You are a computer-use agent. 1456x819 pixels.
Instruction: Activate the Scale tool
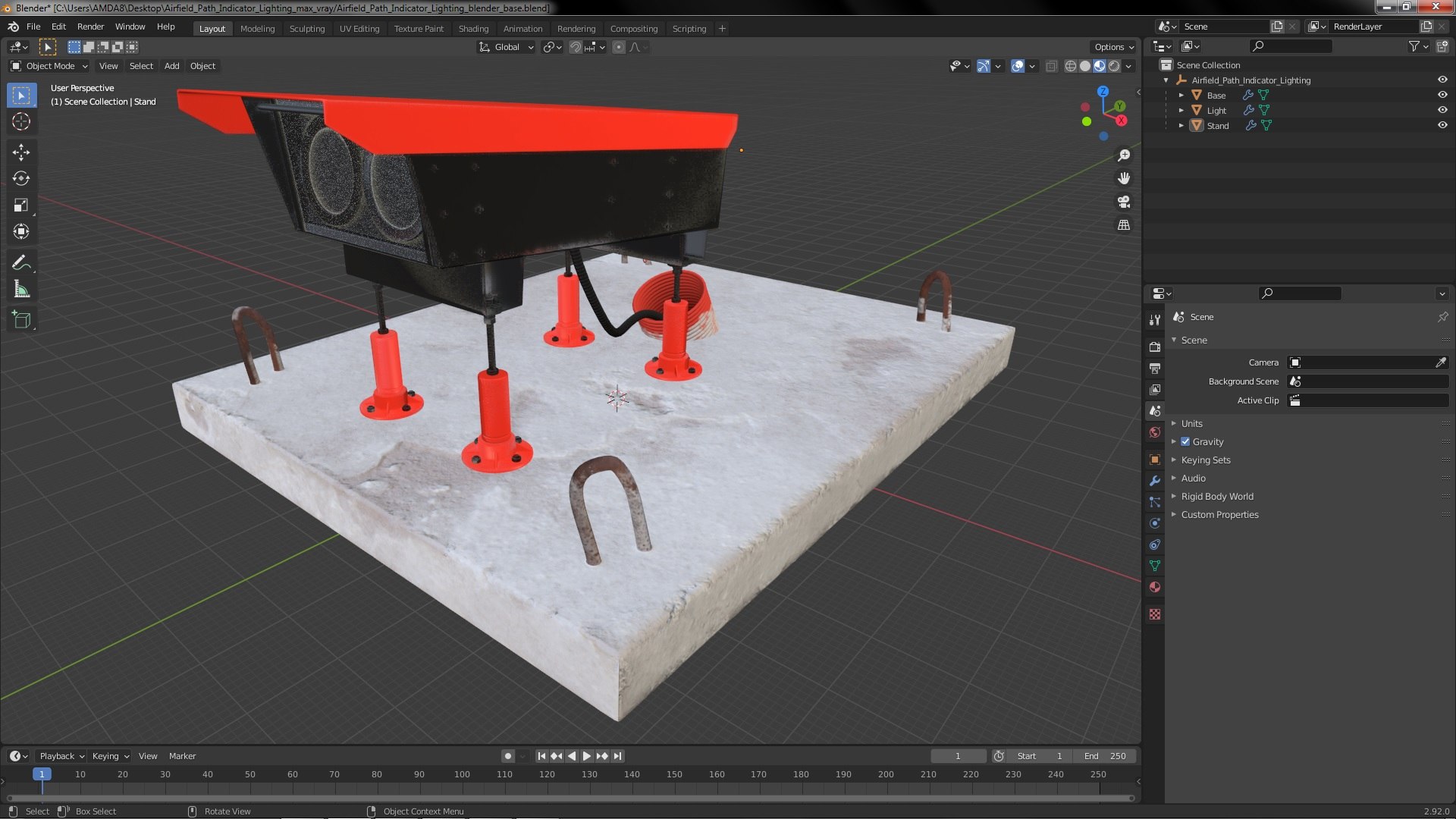point(21,206)
